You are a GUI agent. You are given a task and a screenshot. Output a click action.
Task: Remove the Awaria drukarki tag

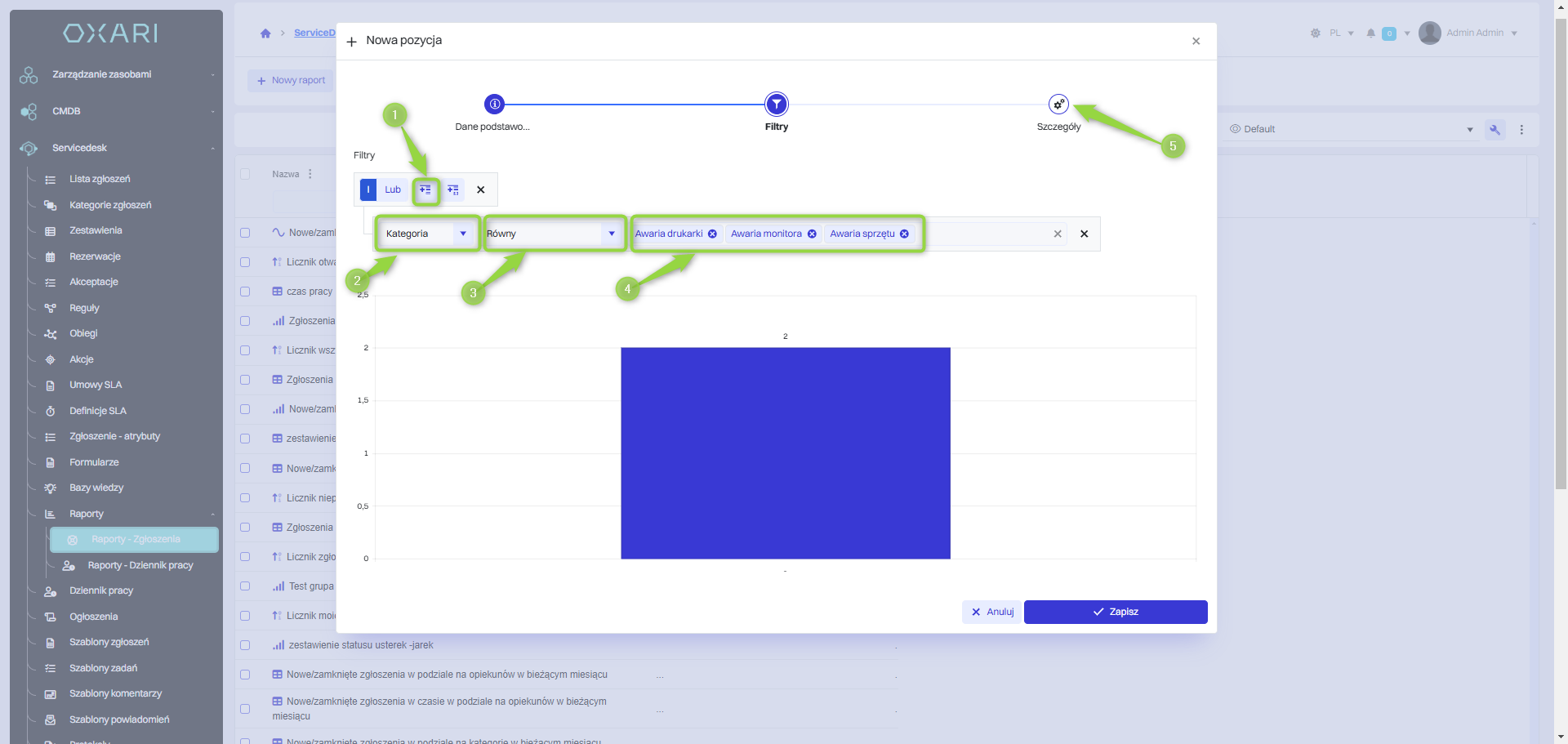pyautogui.click(x=712, y=234)
